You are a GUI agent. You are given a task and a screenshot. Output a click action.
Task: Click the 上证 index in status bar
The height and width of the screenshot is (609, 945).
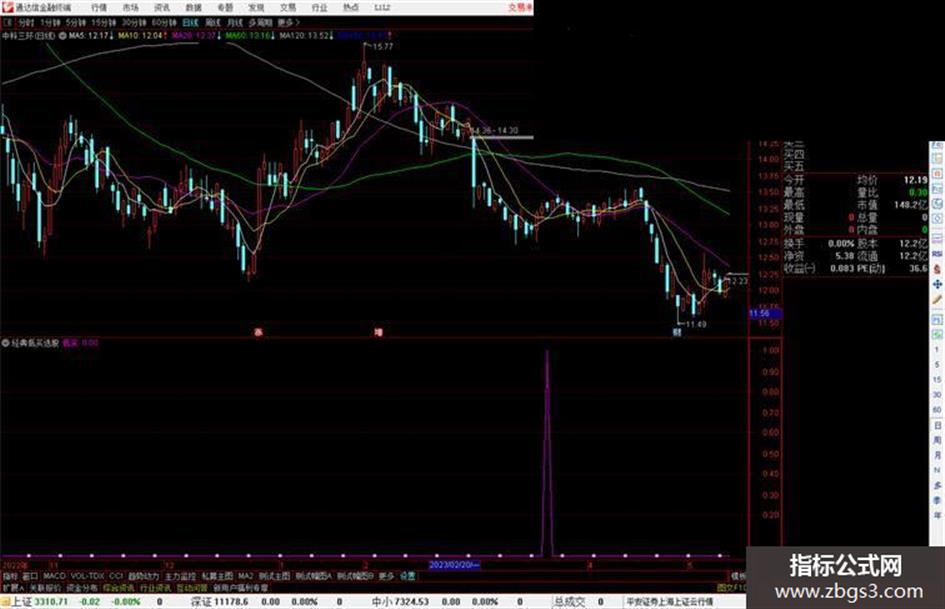click(x=21, y=602)
